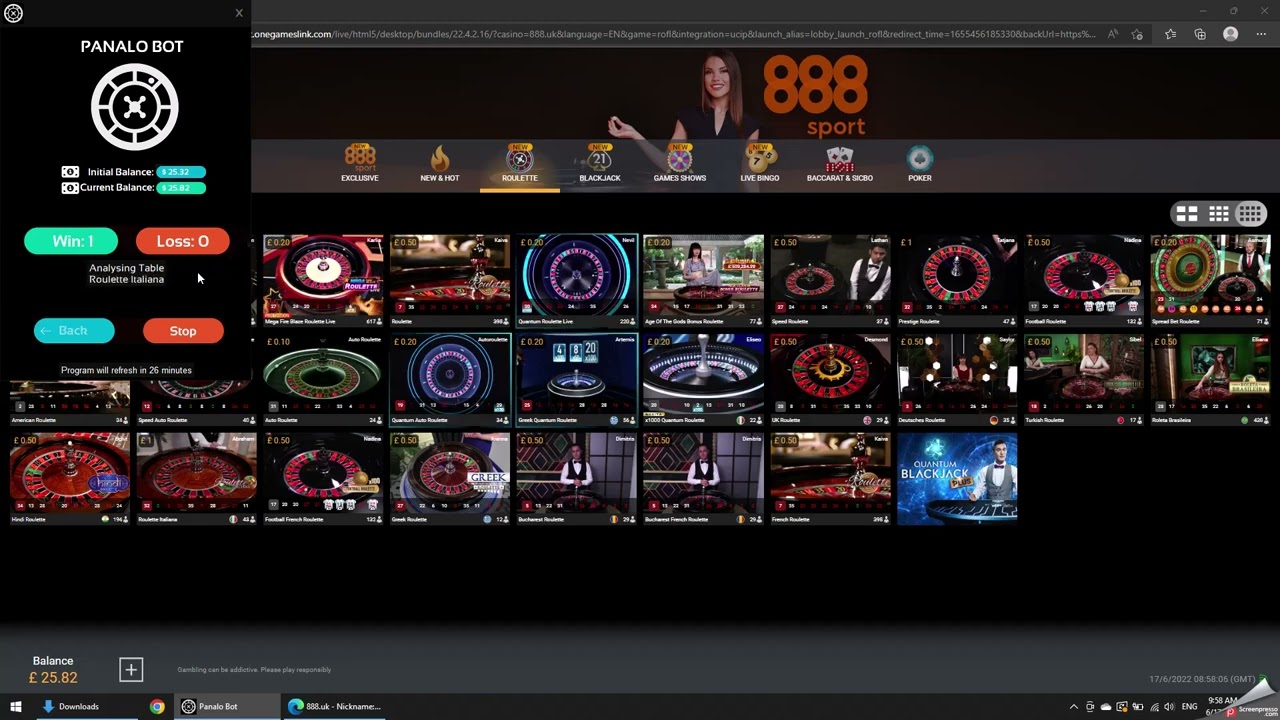Select the Roulette category tab
Screen dimensions: 1280x720
519,164
